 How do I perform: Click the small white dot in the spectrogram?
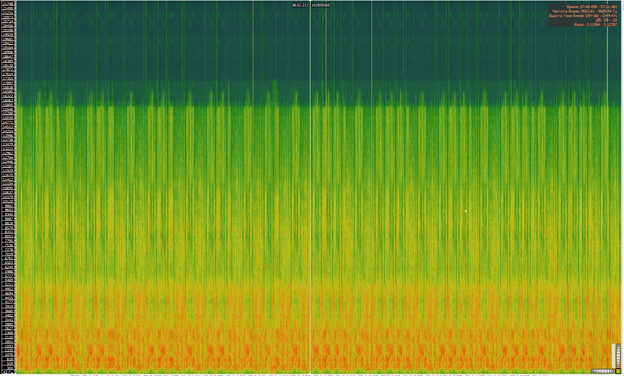tap(465, 211)
